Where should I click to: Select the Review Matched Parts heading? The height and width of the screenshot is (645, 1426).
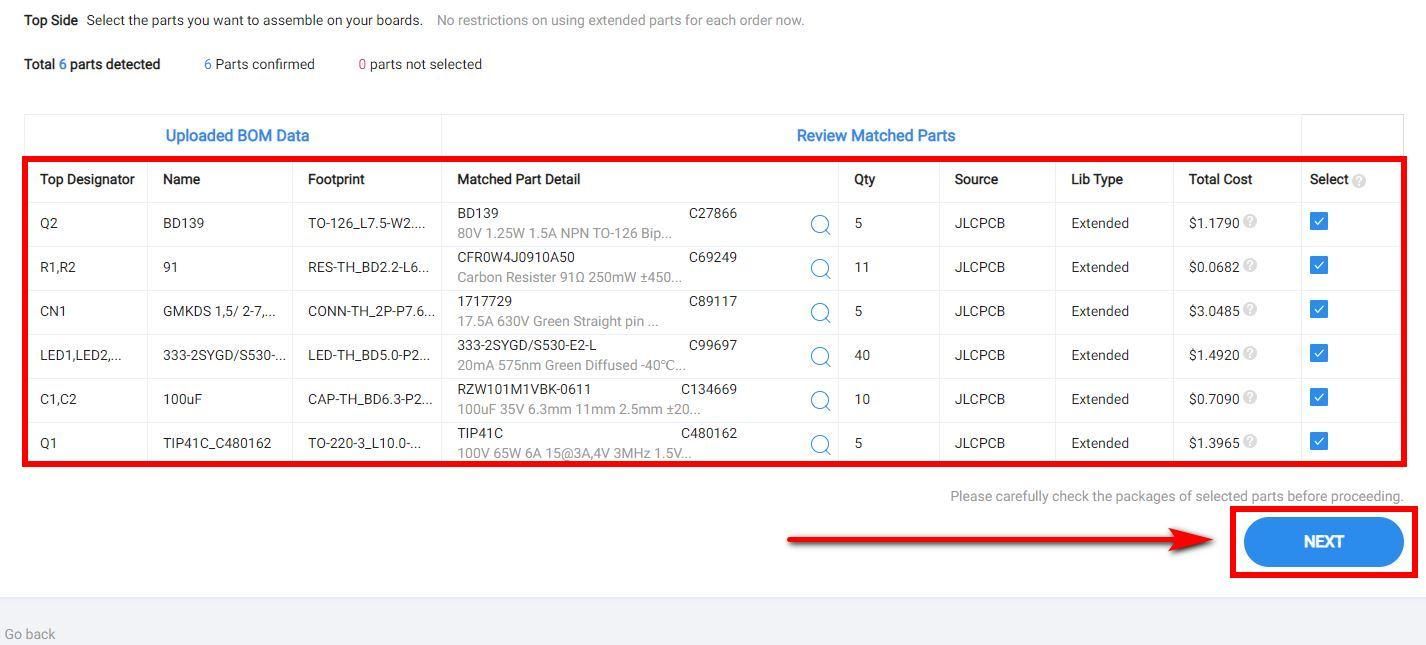coord(876,136)
